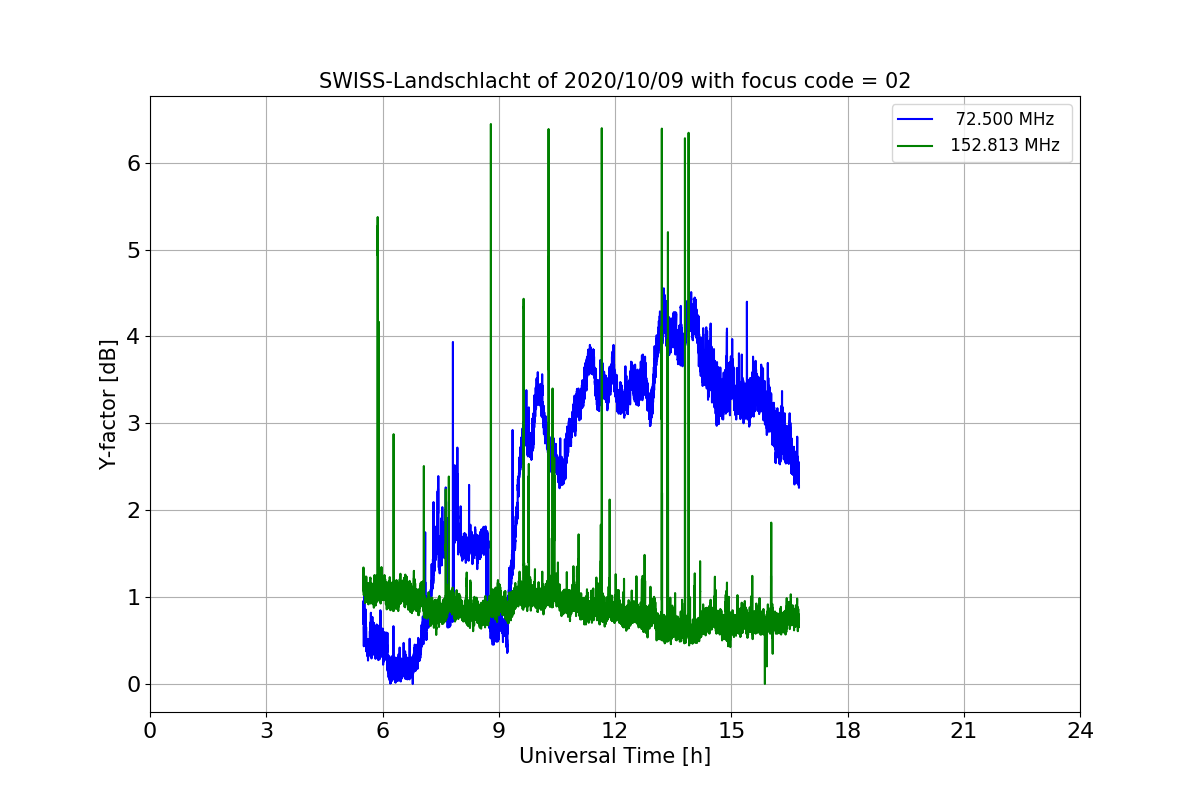Click the plot title mentioning SWISS-Landschlacht

(x=615, y=81)
